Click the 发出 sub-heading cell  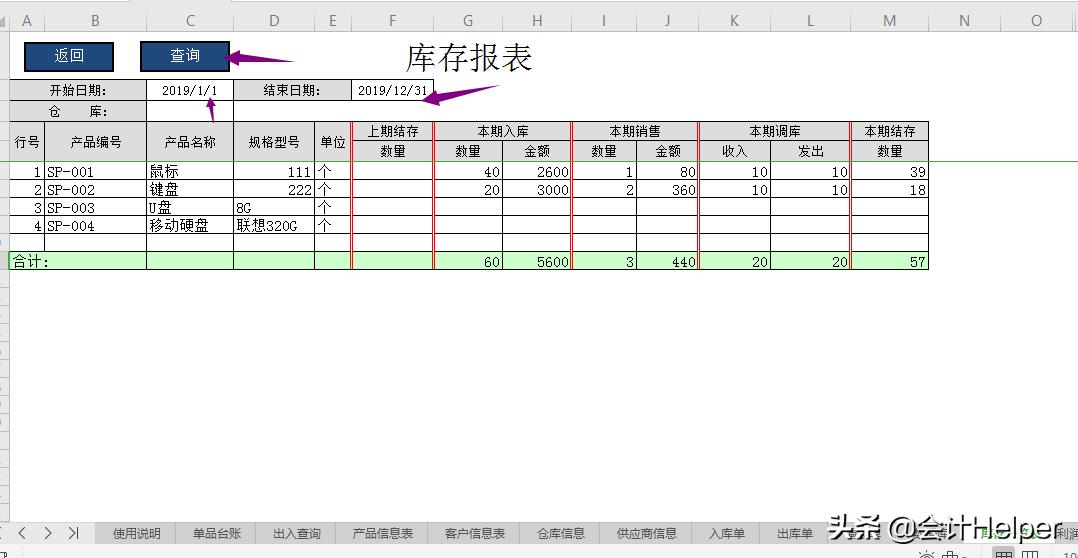tap(811, 151)
